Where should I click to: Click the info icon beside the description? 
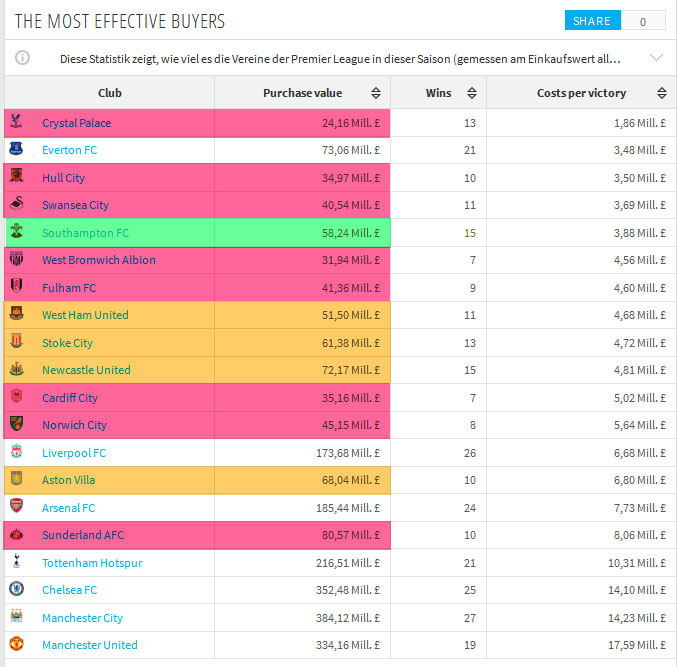(x=22, y=57)
